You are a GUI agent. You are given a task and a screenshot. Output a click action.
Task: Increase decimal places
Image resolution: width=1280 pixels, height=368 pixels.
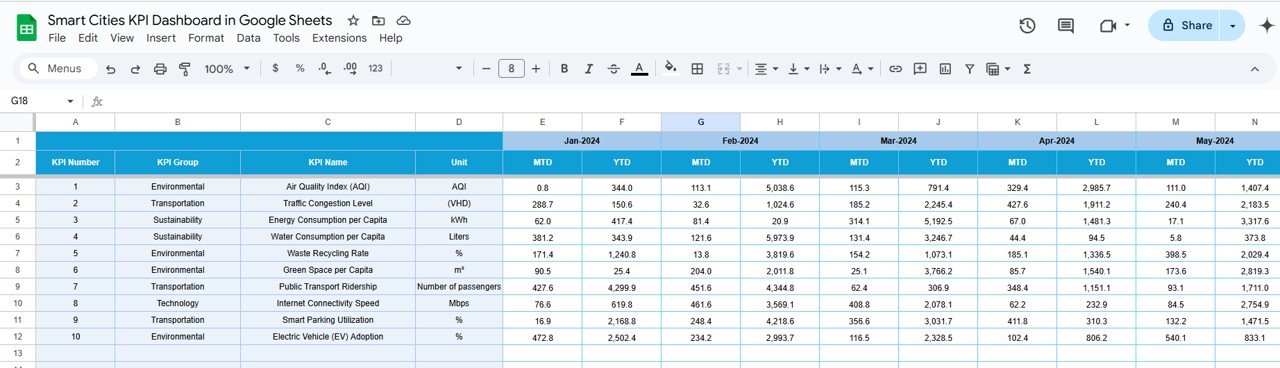[x=350, y=69]
